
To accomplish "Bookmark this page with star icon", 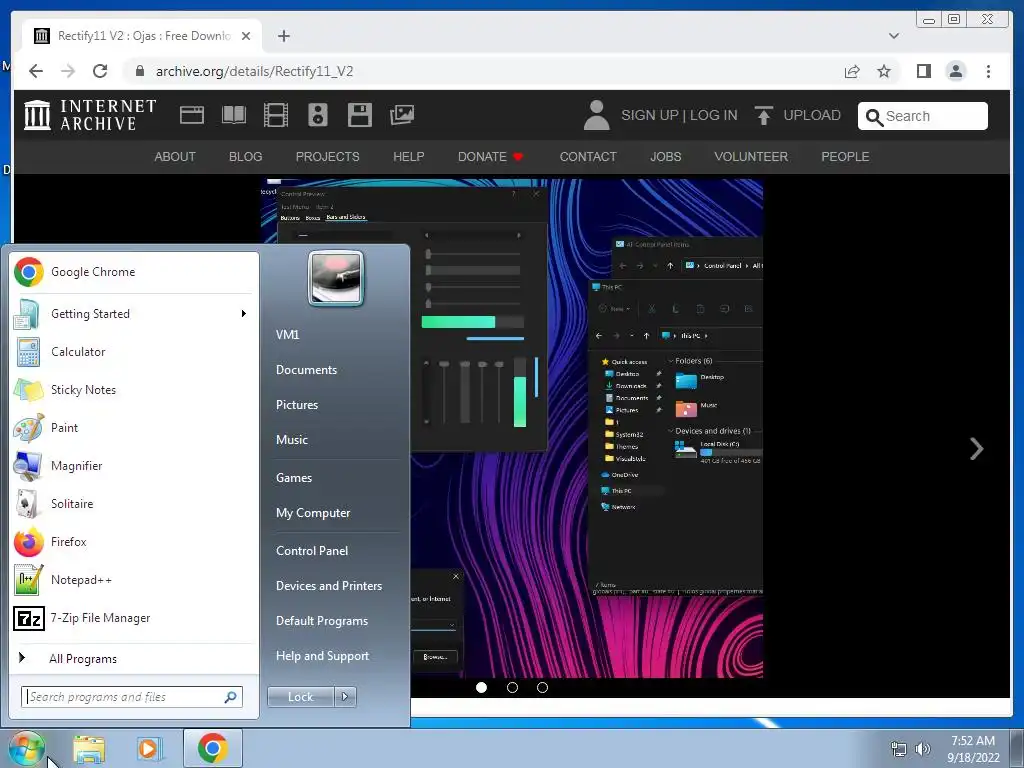I will pyautogui.click(x=884, y=71).
